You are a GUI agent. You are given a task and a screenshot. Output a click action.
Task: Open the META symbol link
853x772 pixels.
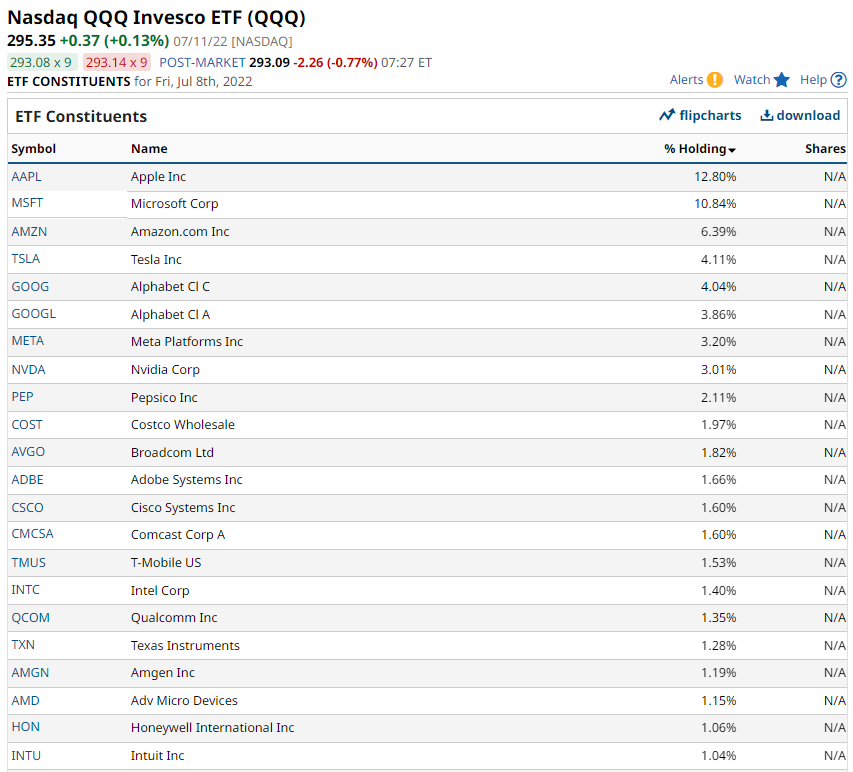click(x=28, y=341)
